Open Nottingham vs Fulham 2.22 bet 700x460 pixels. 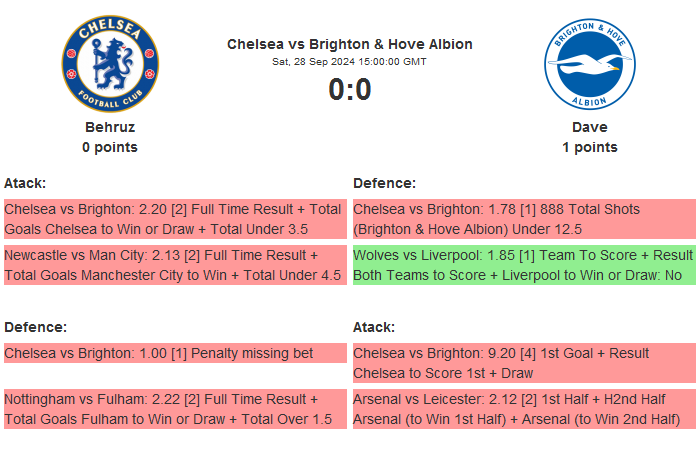pos(174,409)
